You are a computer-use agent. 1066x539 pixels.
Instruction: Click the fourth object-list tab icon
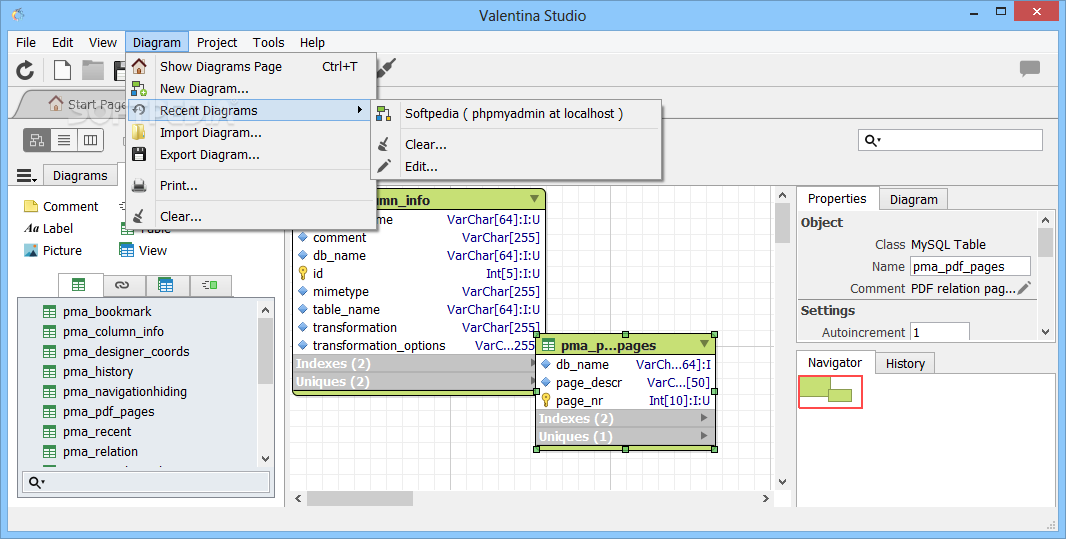[x=209, y=285]
